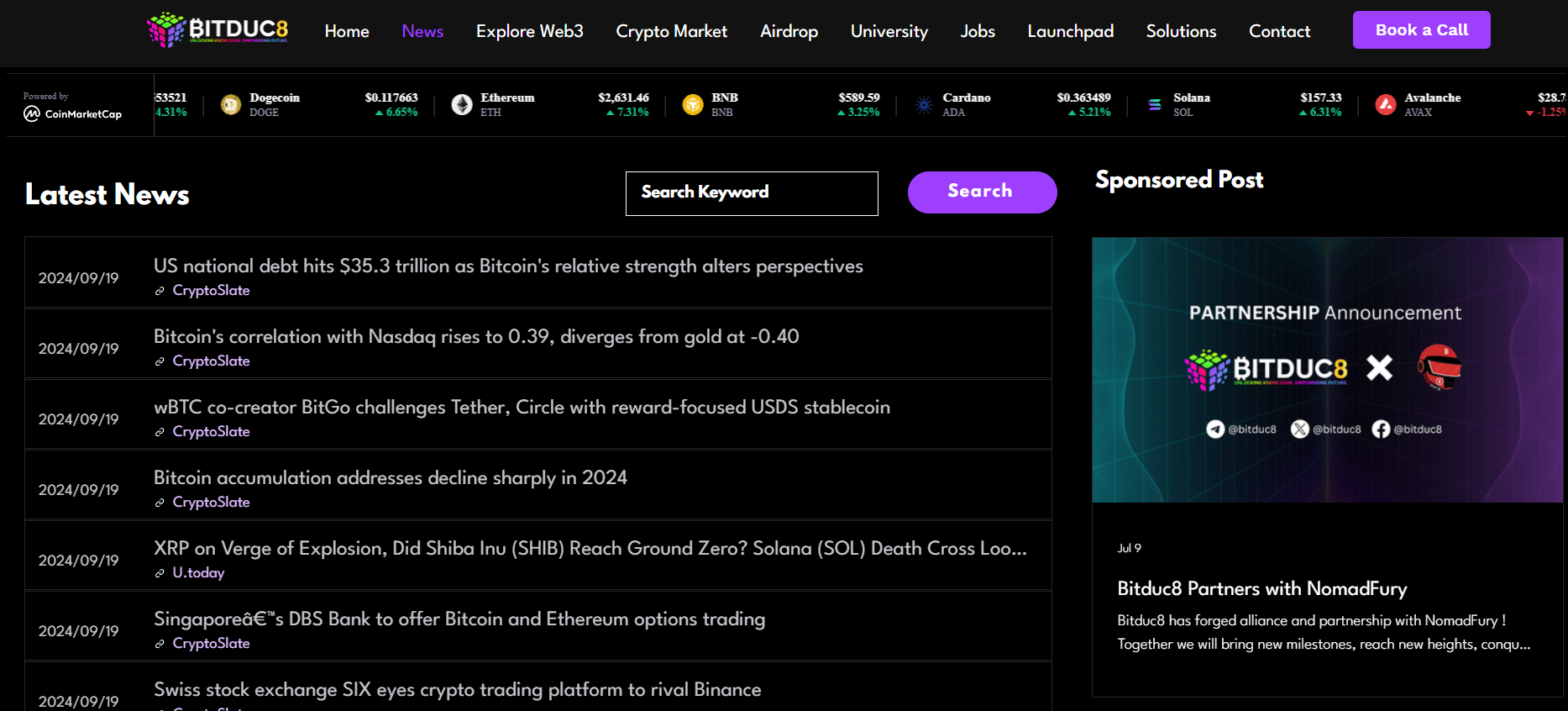Open Solutions in the navigation

[1182, 31]
